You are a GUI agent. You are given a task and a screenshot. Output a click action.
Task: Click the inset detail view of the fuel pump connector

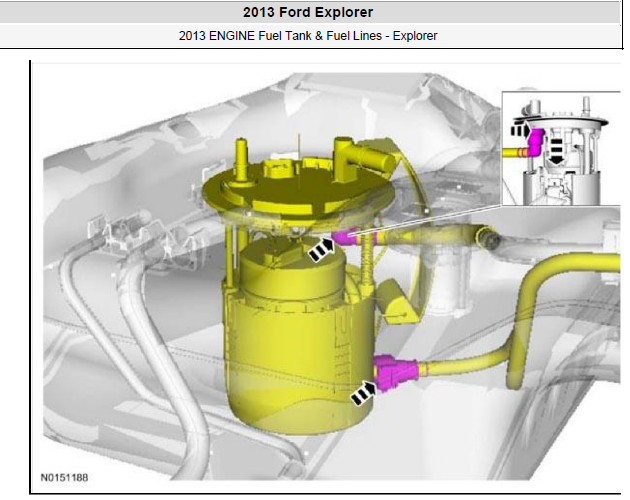point(561,148)
